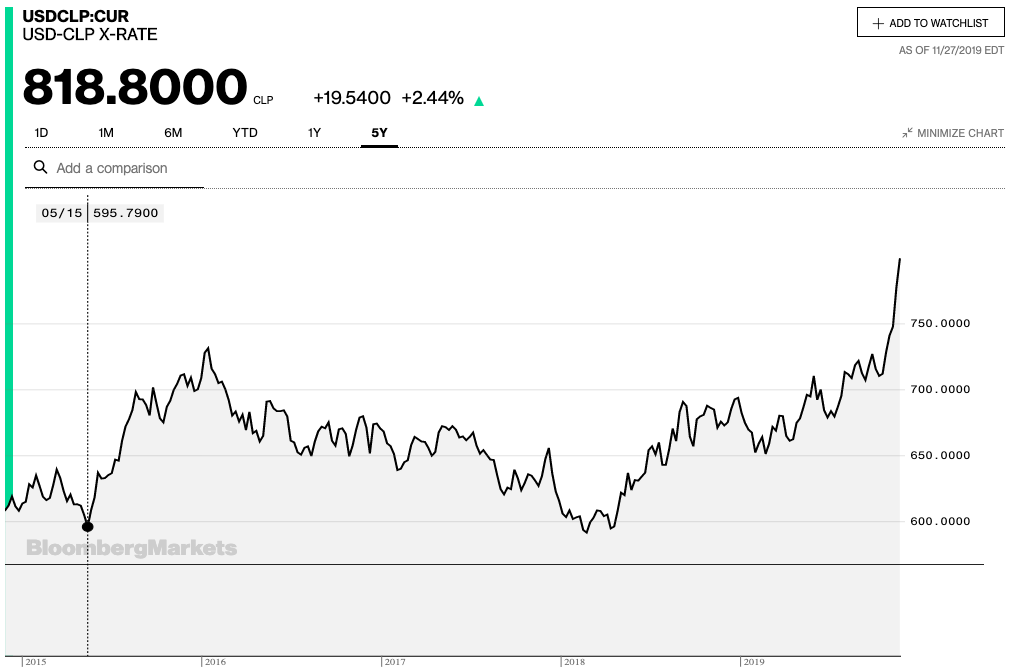Show the 1Y chart range

pos(314,133)
